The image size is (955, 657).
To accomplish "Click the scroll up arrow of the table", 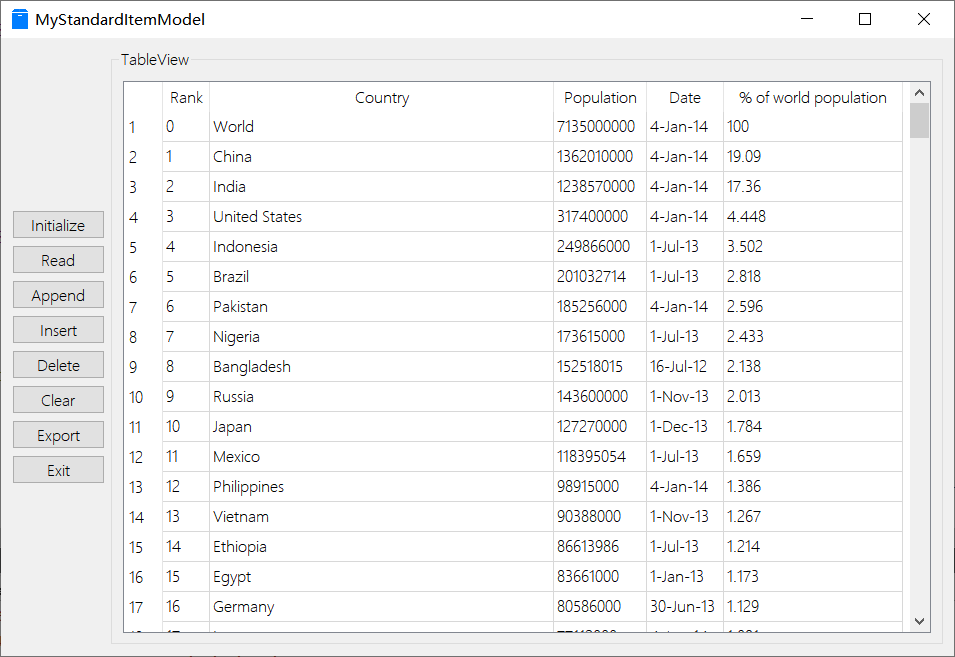I will pos(919,93).
